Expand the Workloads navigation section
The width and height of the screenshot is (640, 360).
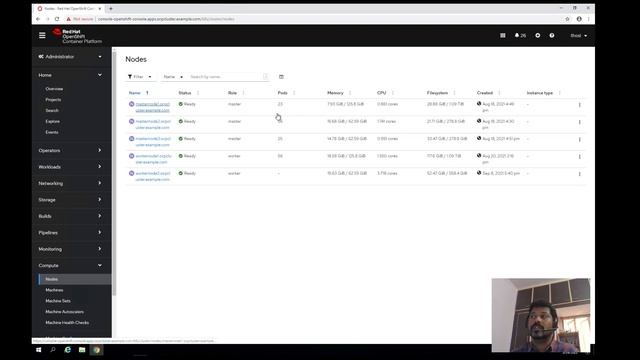pos(70,167)
